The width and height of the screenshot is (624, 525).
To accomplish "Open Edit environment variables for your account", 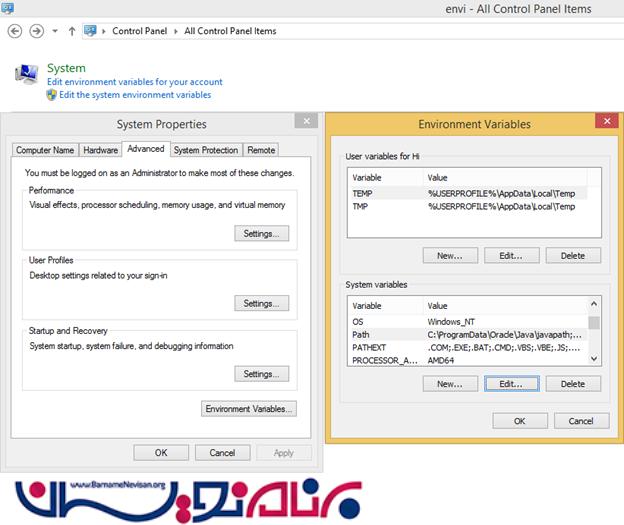I will (x=135, y=82).
